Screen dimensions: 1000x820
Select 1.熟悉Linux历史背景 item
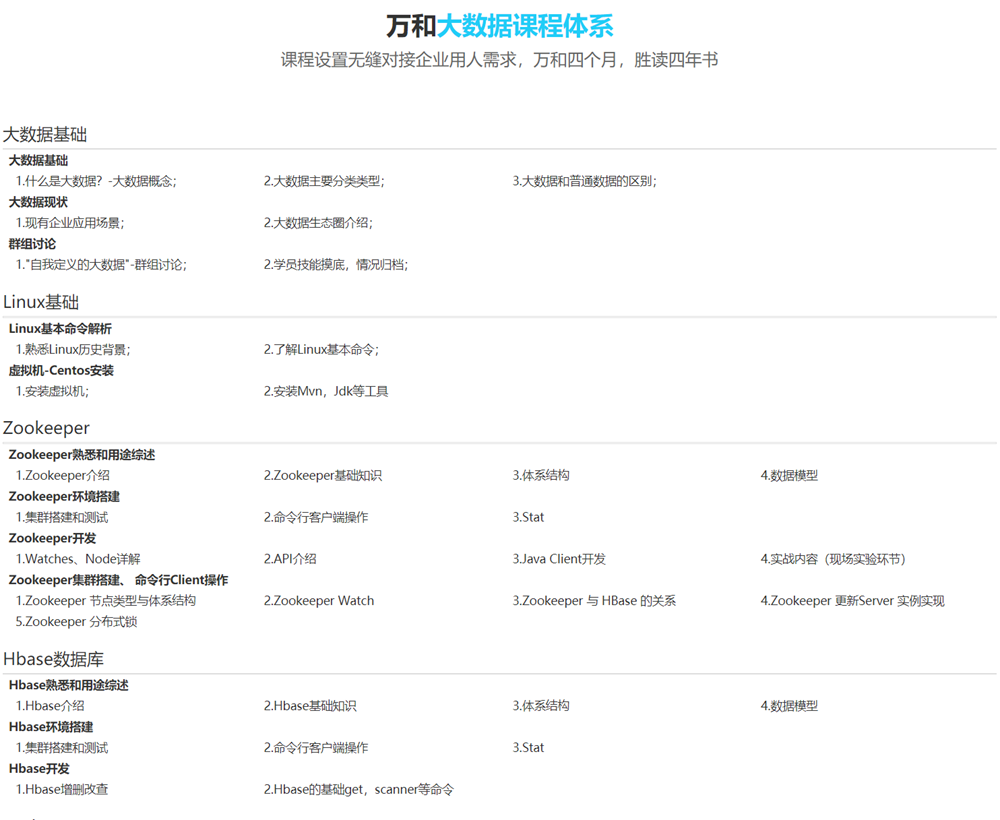point(73,349)
